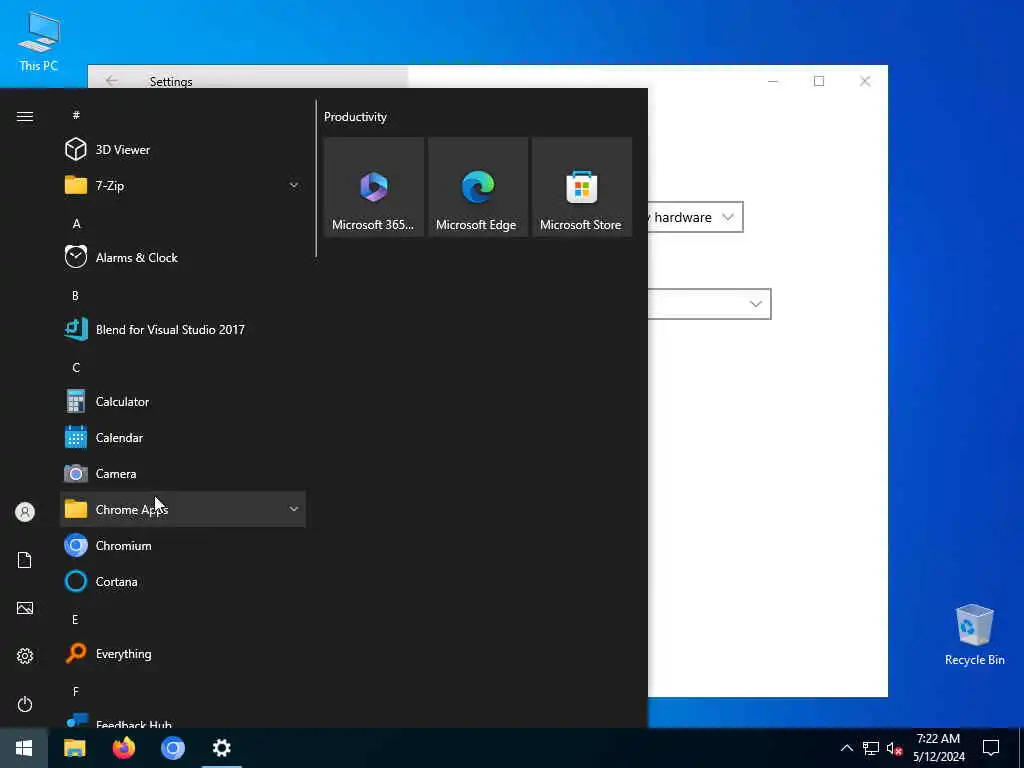Click the letter F group heading
The width and height of the screenshot is (1024, 768).
[x=75, y=691]
